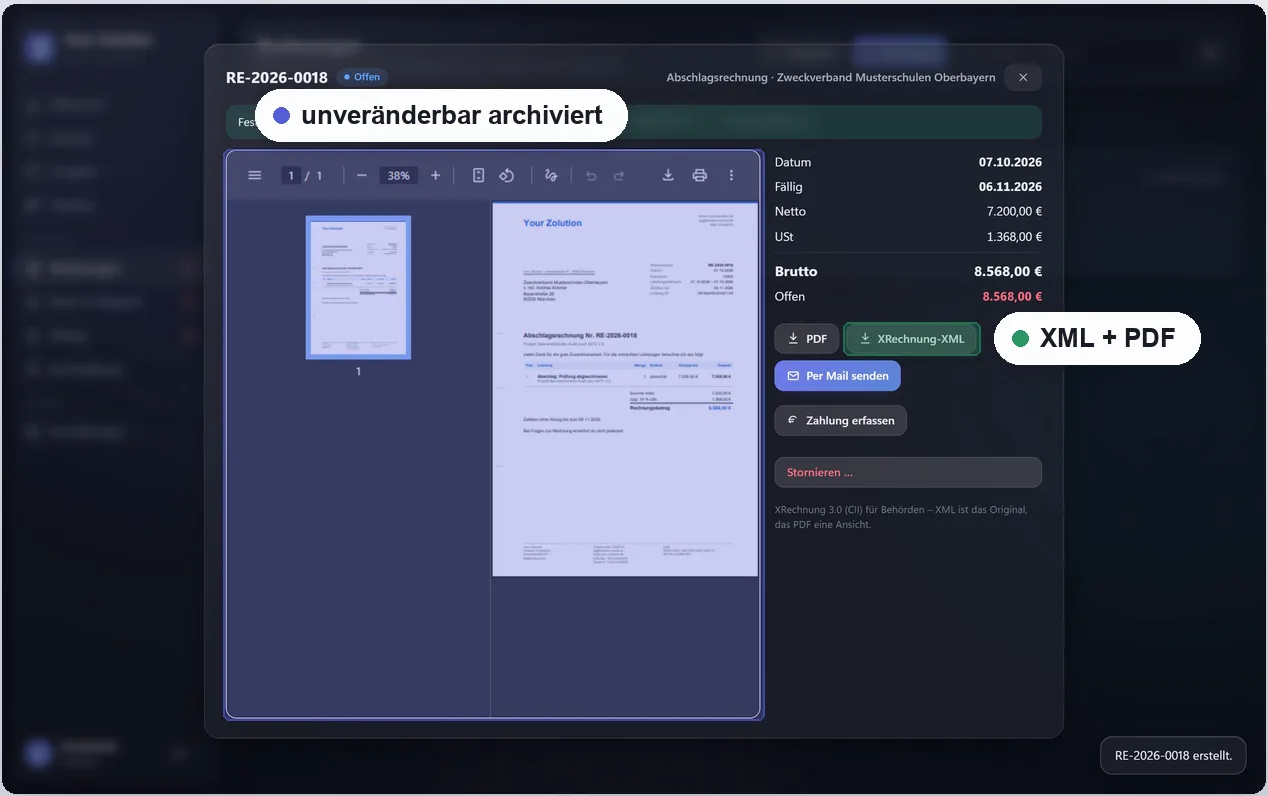Viewport: 1268px width, 796px height.
Task: Open Zahlung erfassen to record payment
Action: coord(841,420)
